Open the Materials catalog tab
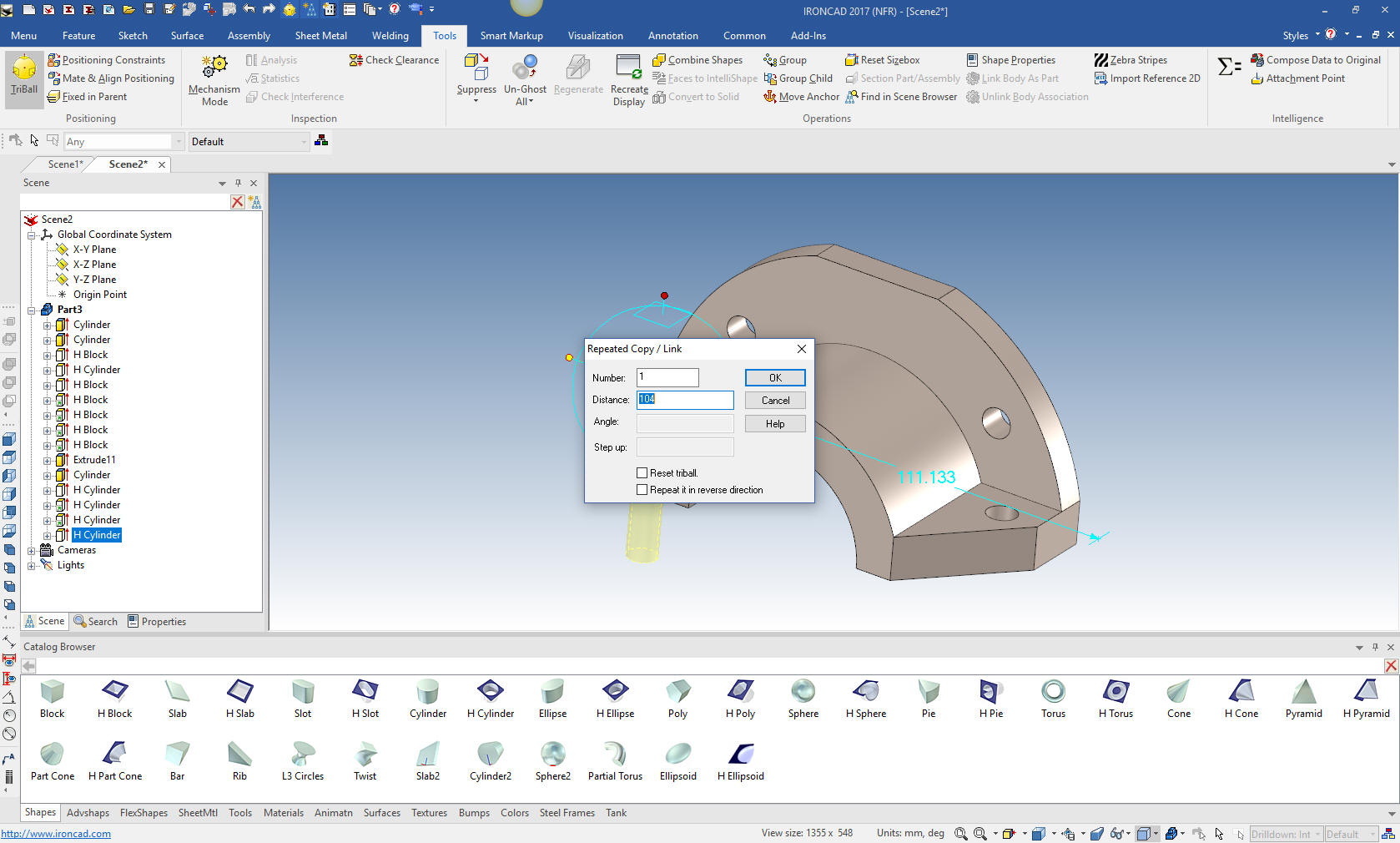This screenshot has width=1400, height=843. tap(283, 813)
